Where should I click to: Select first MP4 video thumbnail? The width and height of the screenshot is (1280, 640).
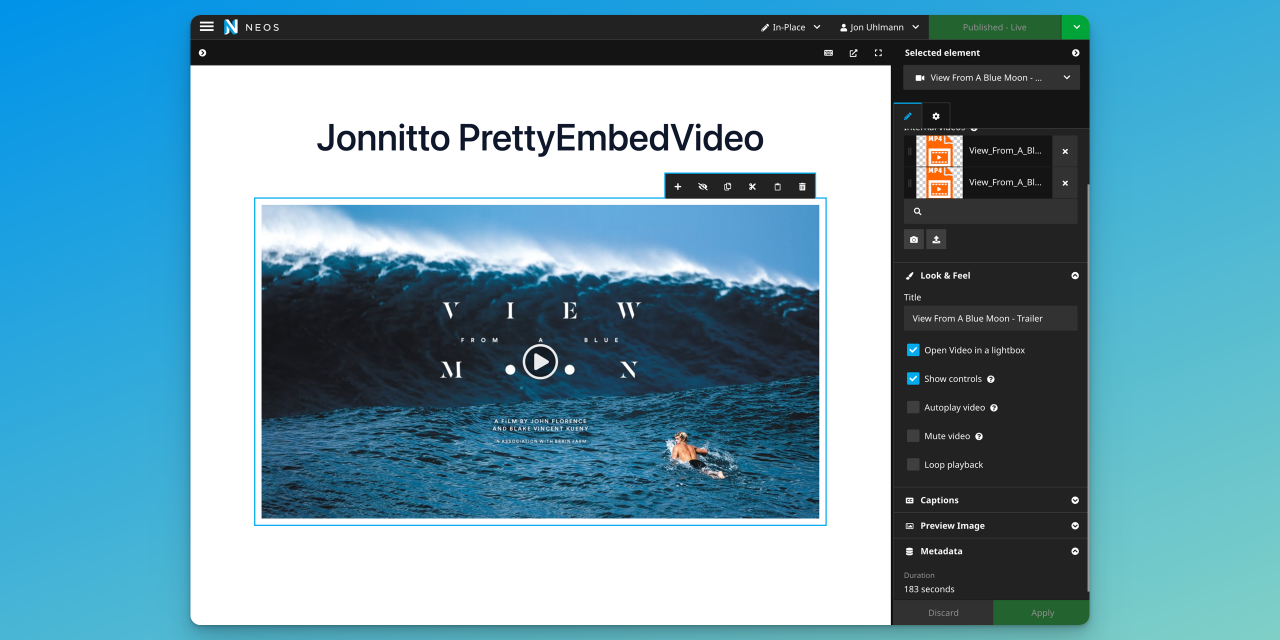click(x=939, y=151)
